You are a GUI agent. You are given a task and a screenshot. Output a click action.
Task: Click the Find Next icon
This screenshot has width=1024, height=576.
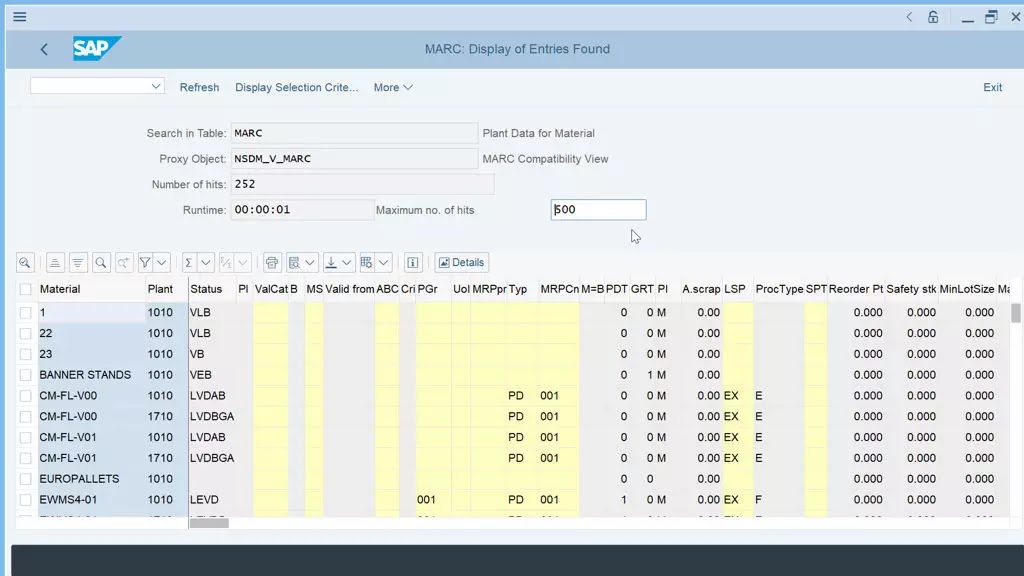tap(123, 263)
